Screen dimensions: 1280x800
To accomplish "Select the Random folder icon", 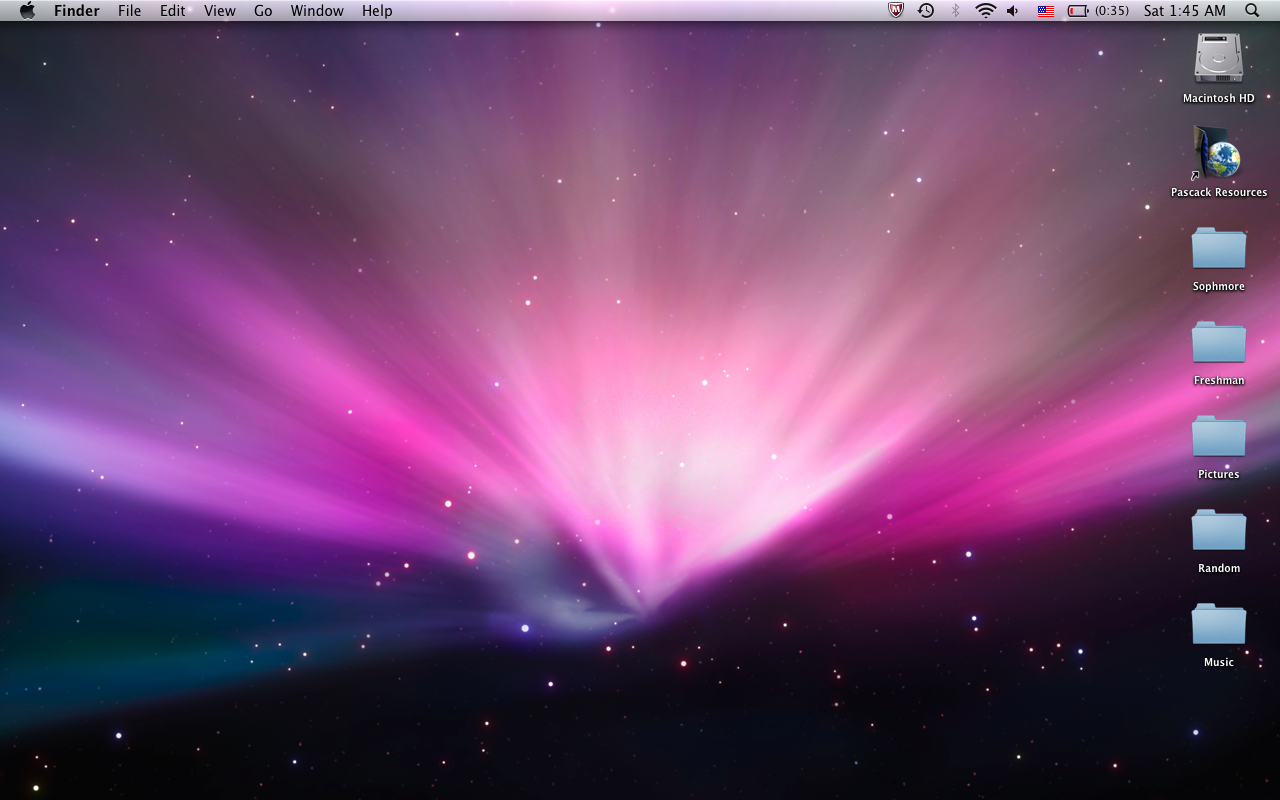I will (x=1219, y=530).
